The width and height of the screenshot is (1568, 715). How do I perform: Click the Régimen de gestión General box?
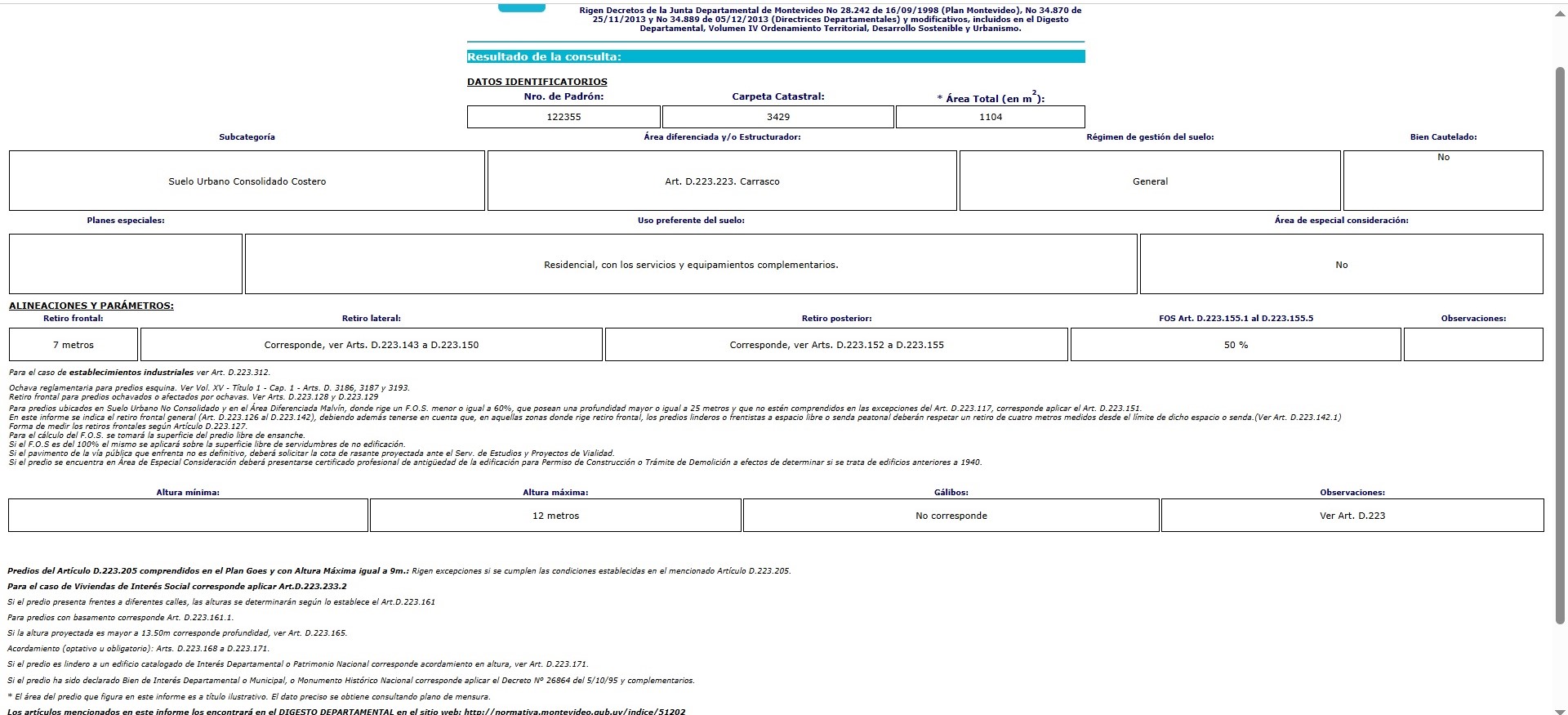[x=1150, y=181]
